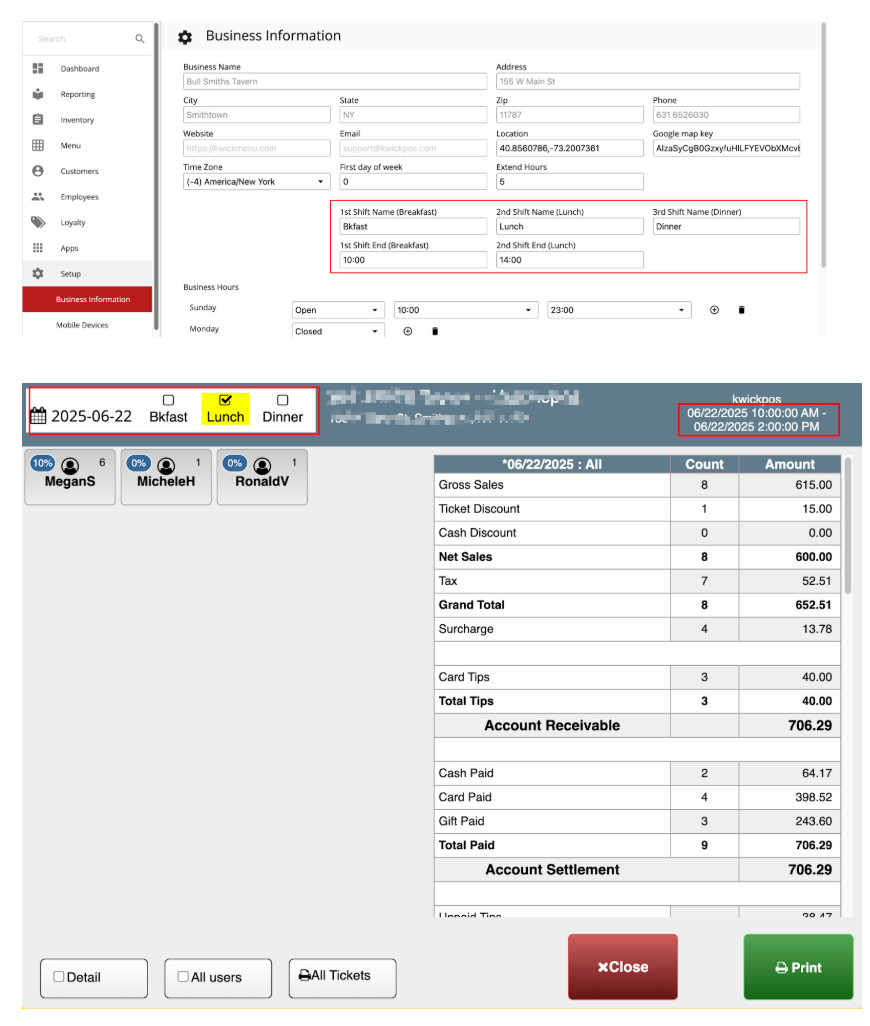The width and height of the screenshot is (870, 1026).
Task: Open Sunday Open status dropdown
Action: click(x=338, y=310)
